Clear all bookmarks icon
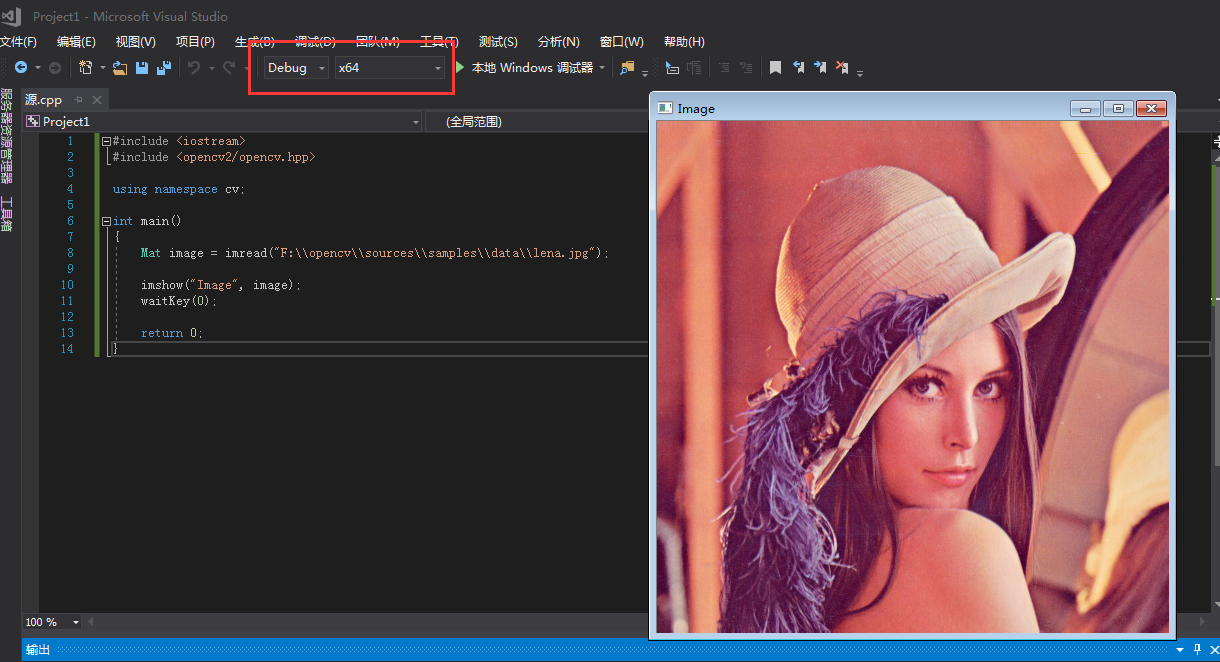The height and width of the screenshot is (662, 1220). coord(842,68)
